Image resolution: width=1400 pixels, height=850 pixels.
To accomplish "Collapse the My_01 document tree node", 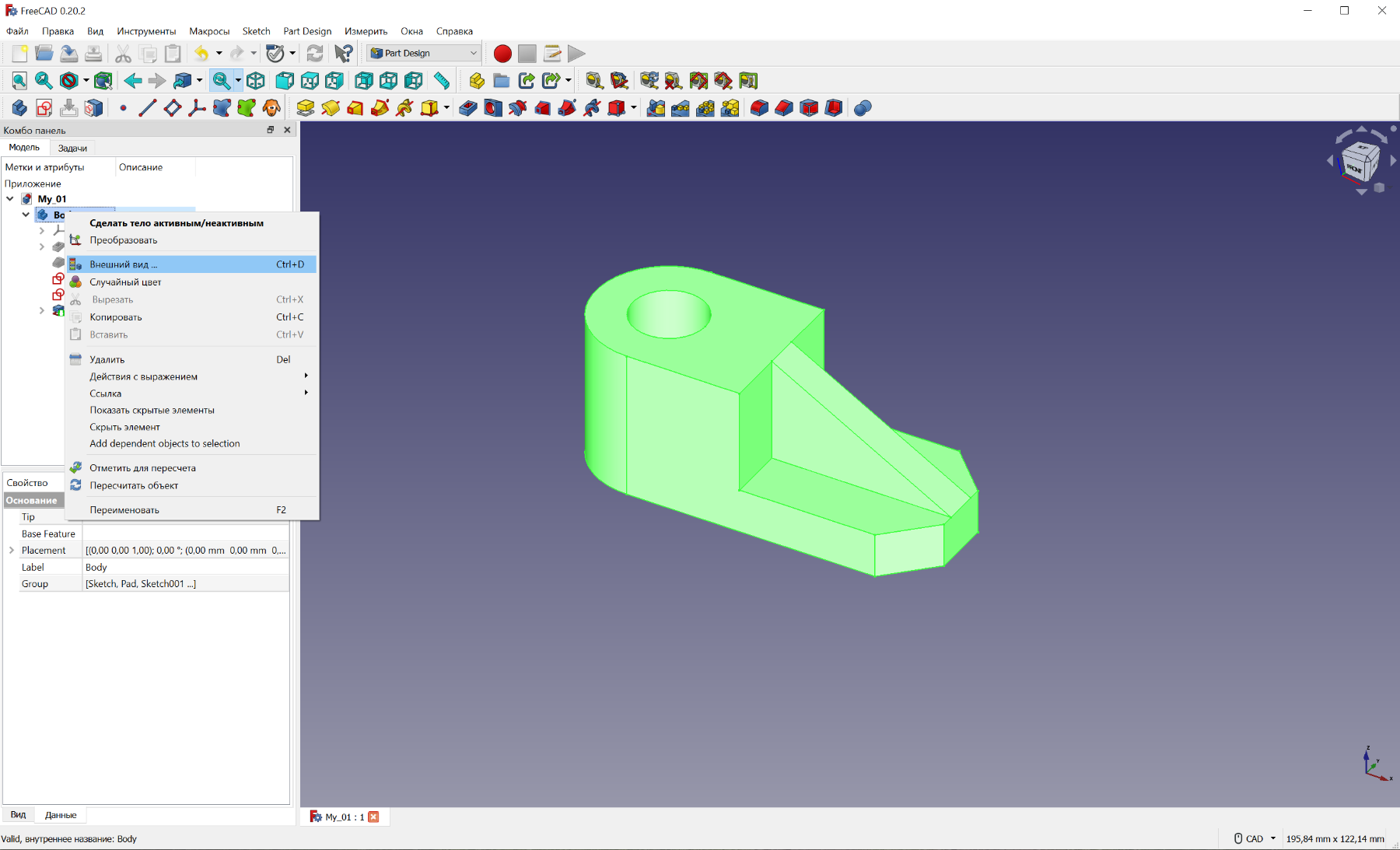I will (10, 199).
